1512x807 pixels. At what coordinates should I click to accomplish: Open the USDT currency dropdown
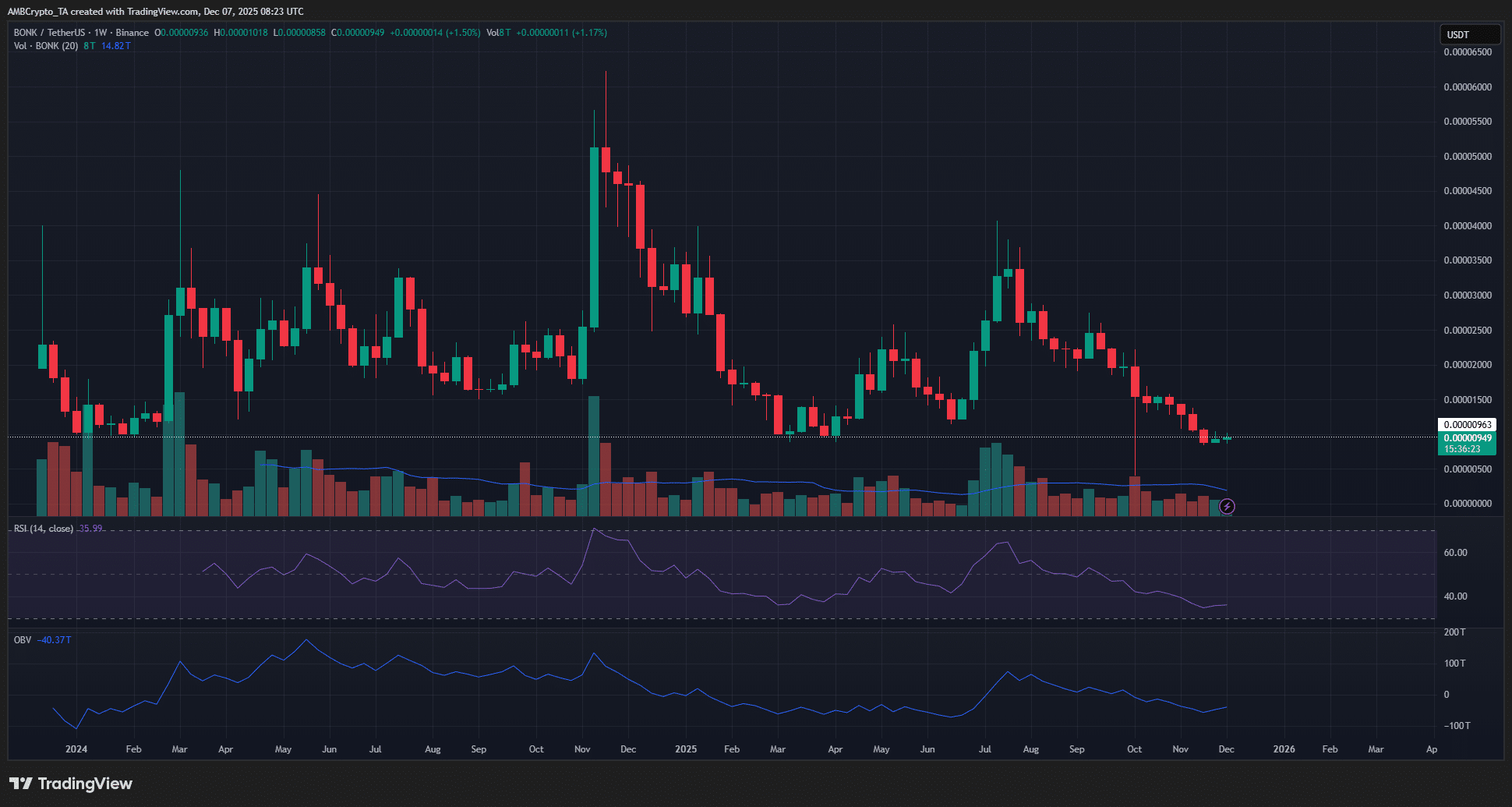tap(1470, 34)
